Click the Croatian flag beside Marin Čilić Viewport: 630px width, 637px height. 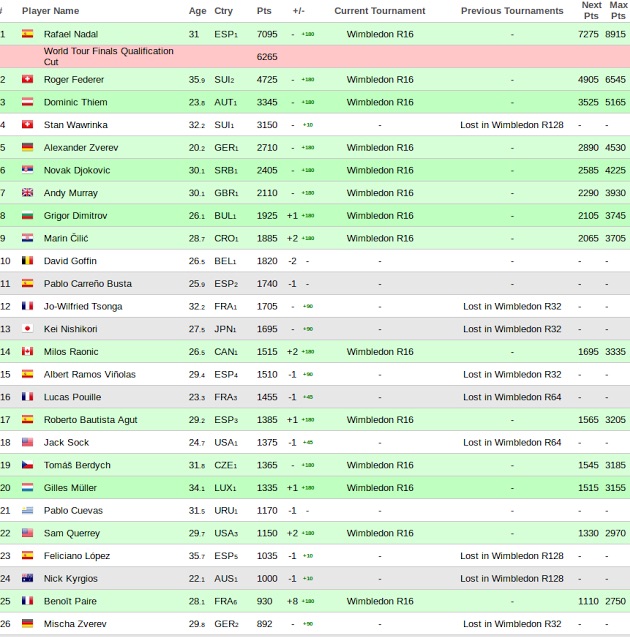coord(27,238)
